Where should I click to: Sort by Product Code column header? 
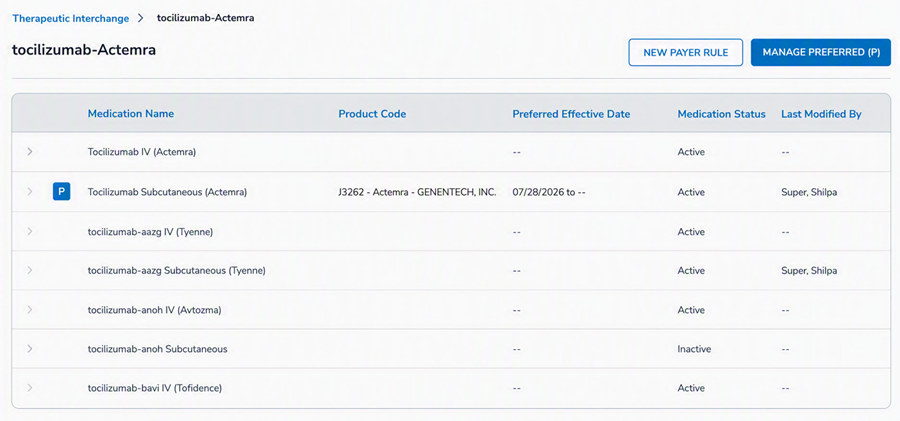[372, 114]
